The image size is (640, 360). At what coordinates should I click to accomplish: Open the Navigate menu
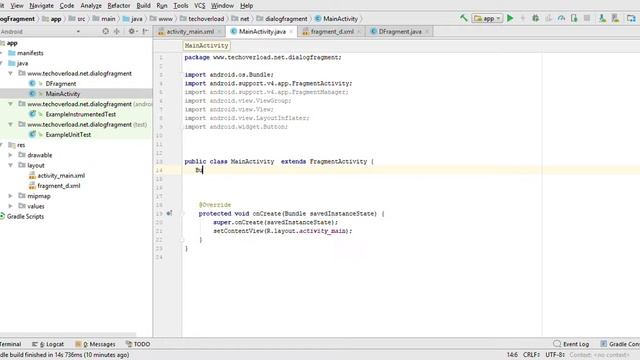41,6
